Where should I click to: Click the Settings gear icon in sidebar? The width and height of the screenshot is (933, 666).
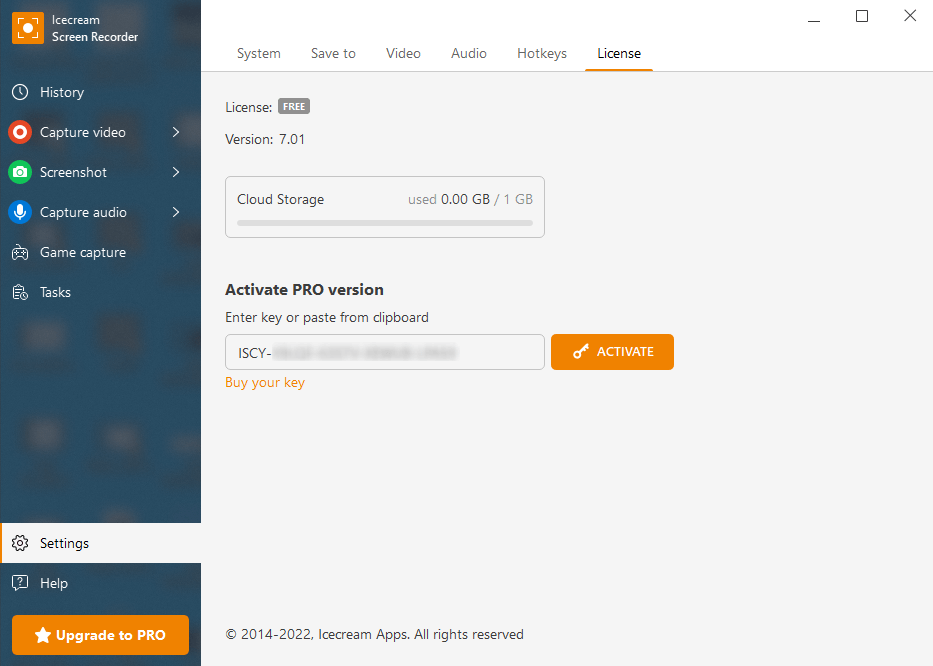point(20,543)
